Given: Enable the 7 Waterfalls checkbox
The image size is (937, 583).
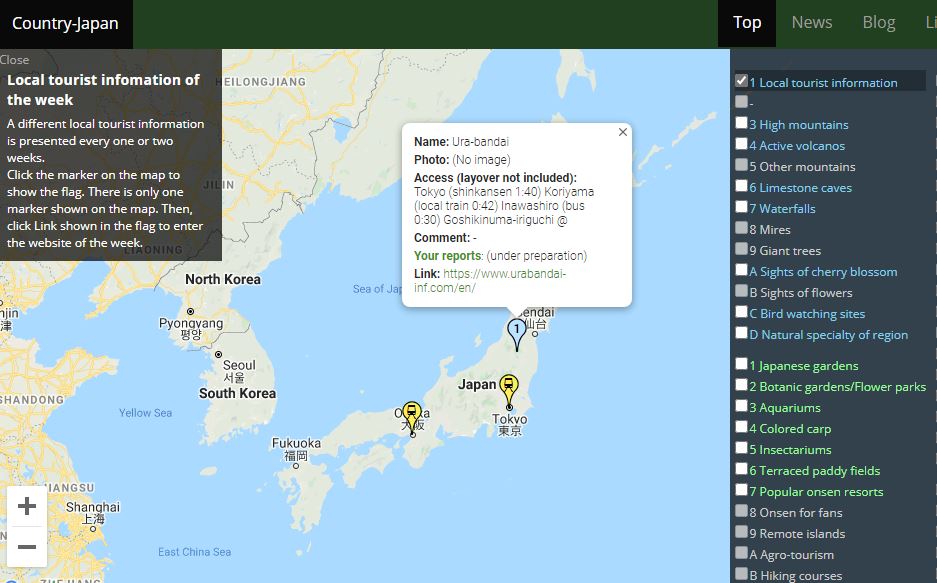Looking at the screenshot, I should 740,207.
